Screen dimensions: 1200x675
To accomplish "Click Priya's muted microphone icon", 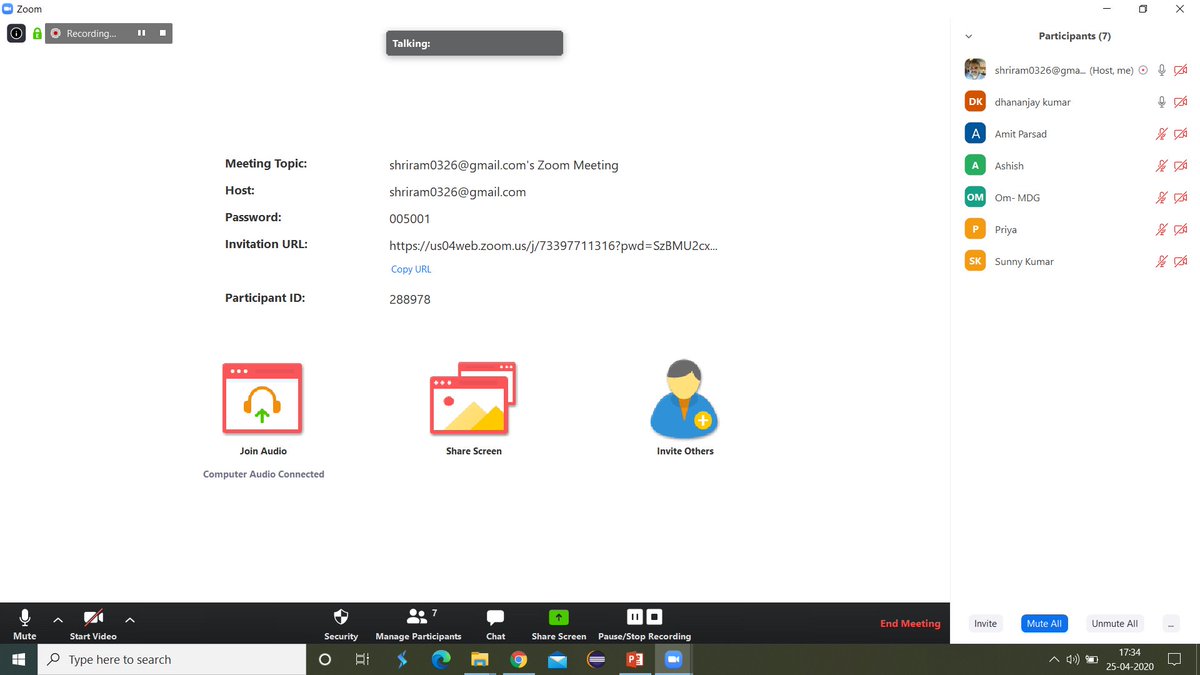I will [1162, 230].
